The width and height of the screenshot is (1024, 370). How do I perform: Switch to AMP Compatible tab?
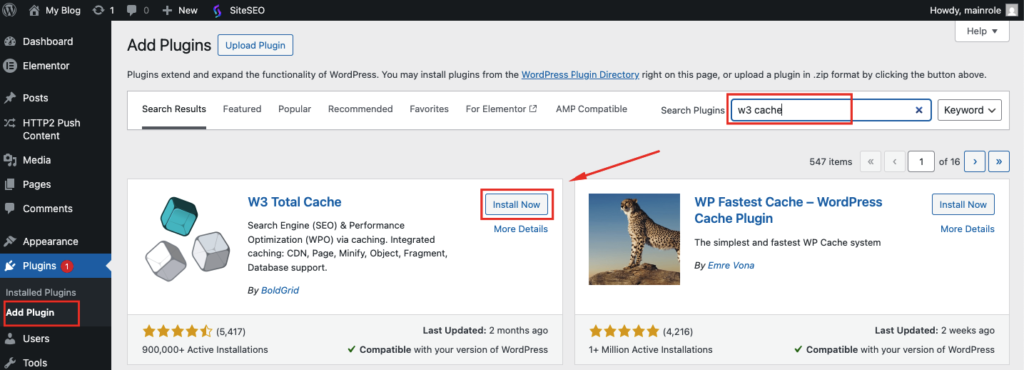[591, 109]
